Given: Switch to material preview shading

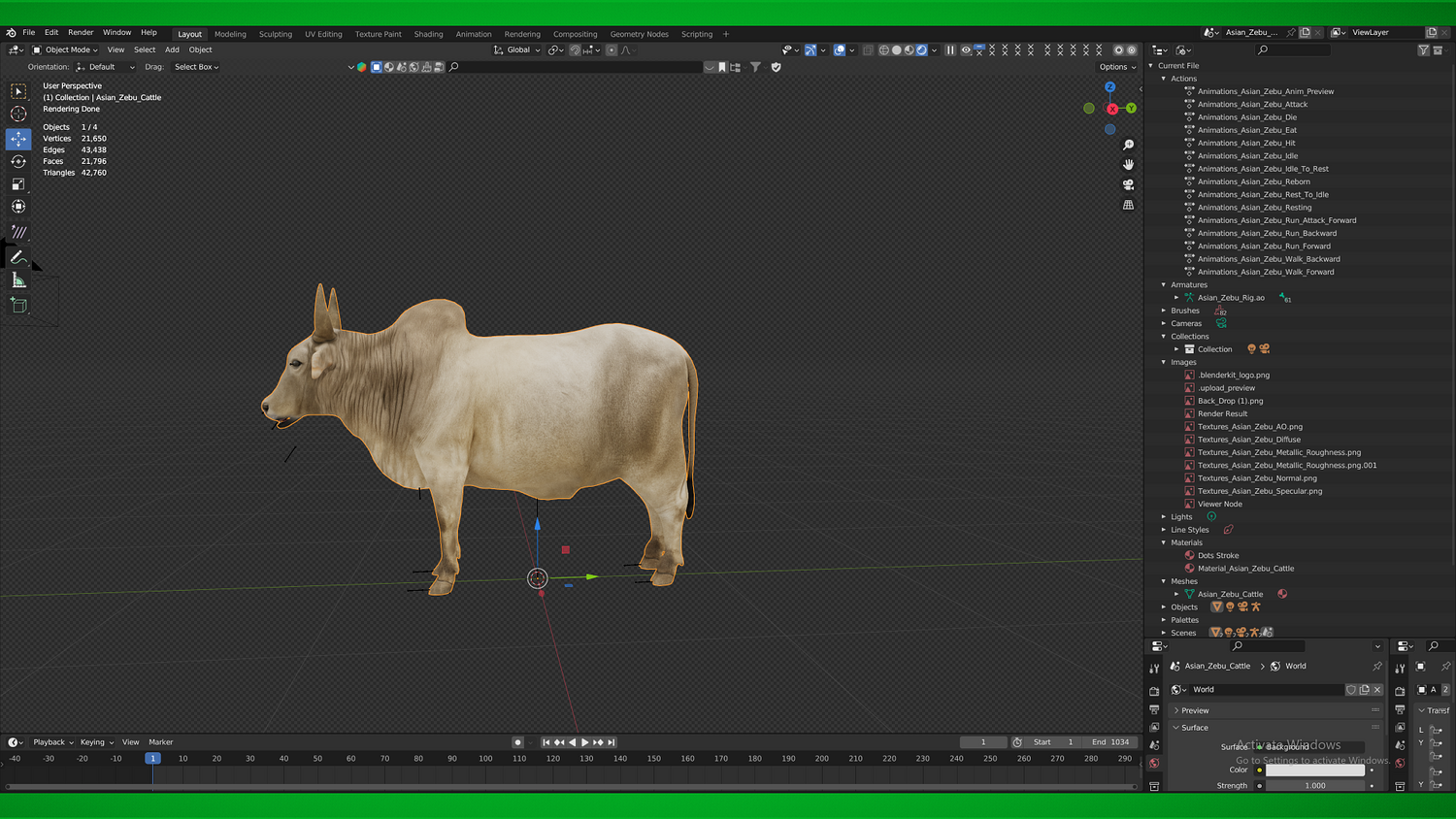Looking at the screenshot, I should [910, 50].
